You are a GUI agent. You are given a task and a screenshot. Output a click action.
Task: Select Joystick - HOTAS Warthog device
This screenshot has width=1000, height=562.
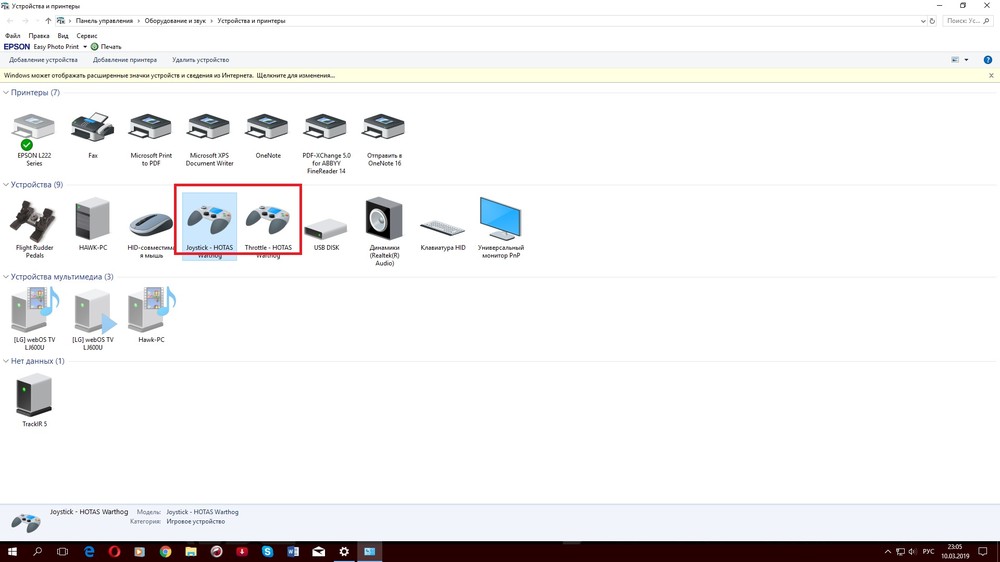(x=210, y=226)
